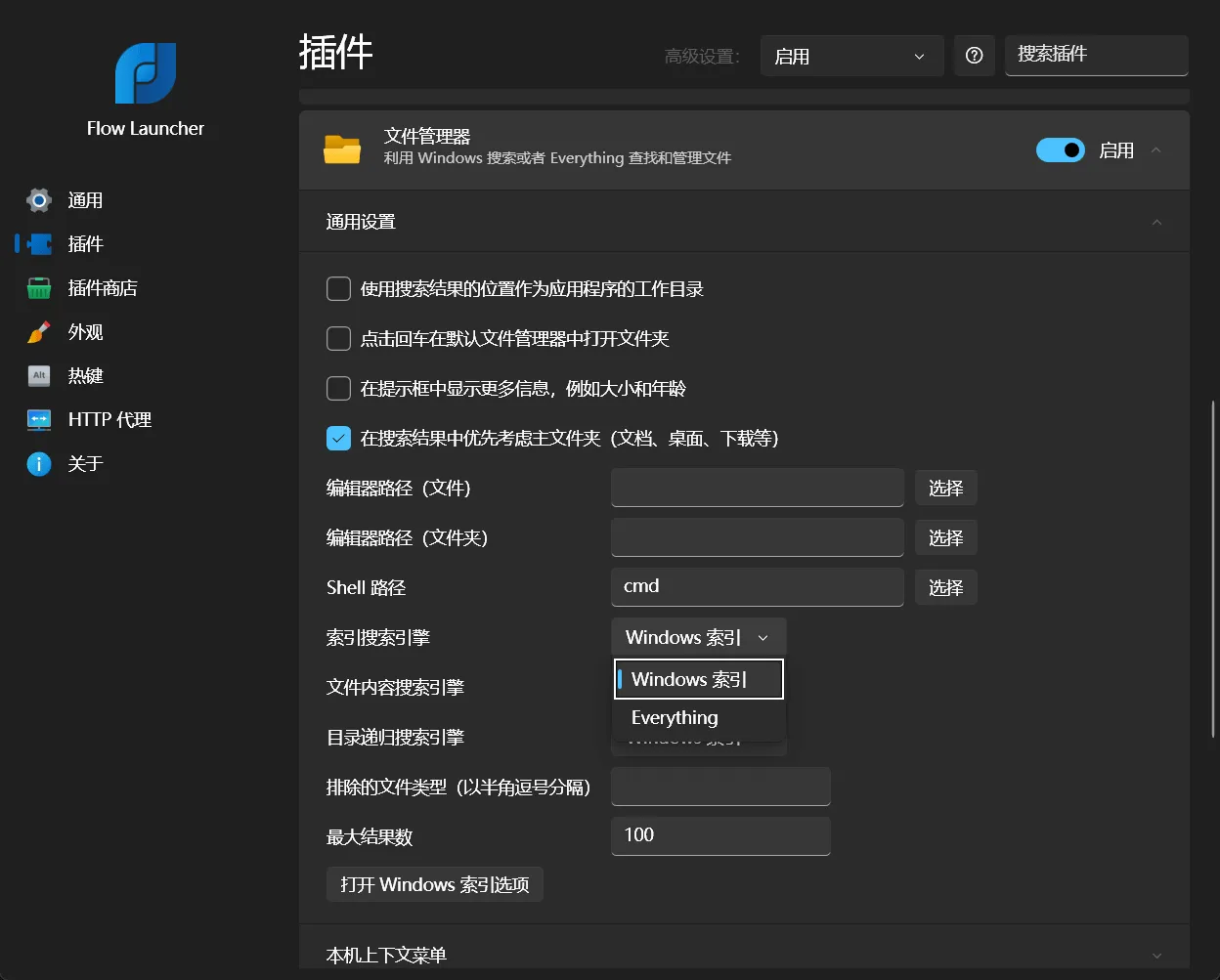Open HTTP 代理 settings

coord(109,420)
